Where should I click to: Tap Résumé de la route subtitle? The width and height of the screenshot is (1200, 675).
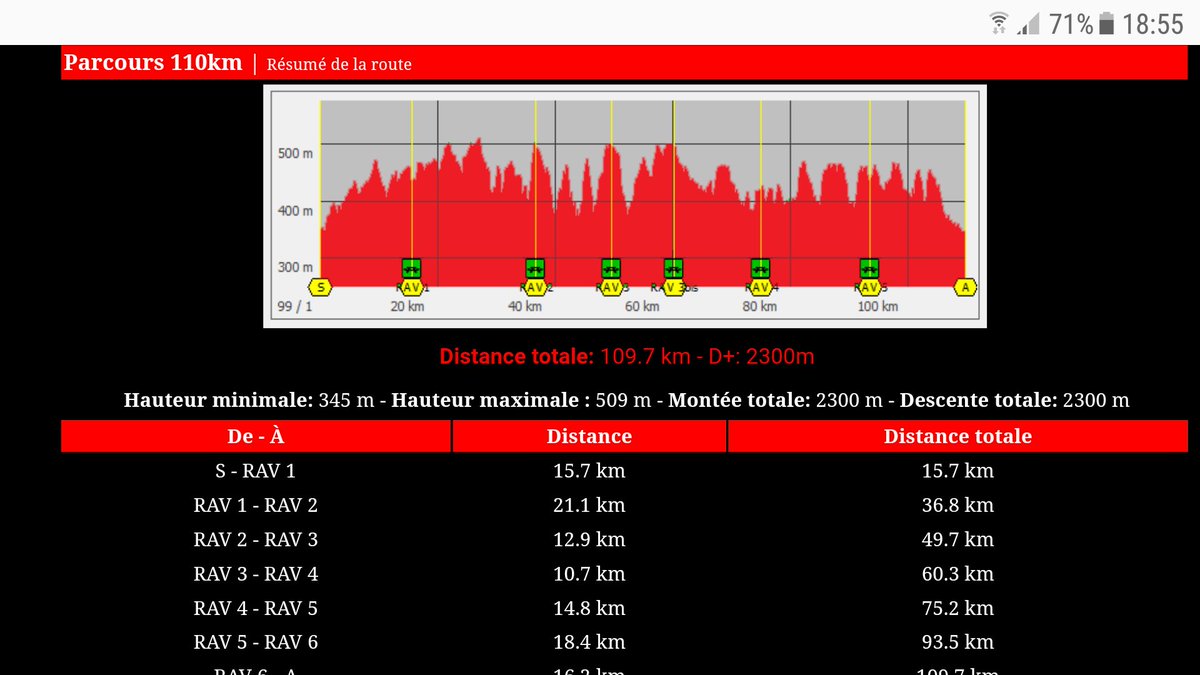point(339,64)
